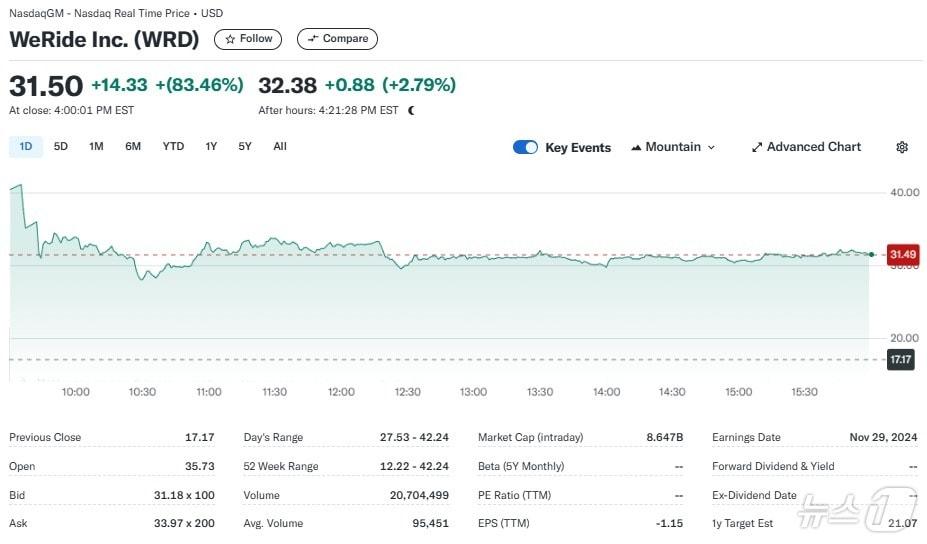The image size is (927, 544).
Task: Open chart settings gear icon
Action: 902,147
